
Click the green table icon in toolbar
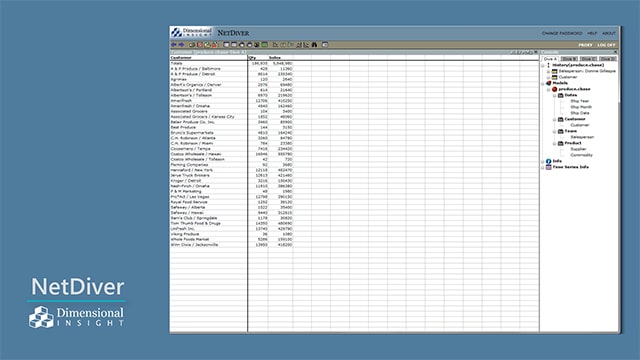point(264,44)
